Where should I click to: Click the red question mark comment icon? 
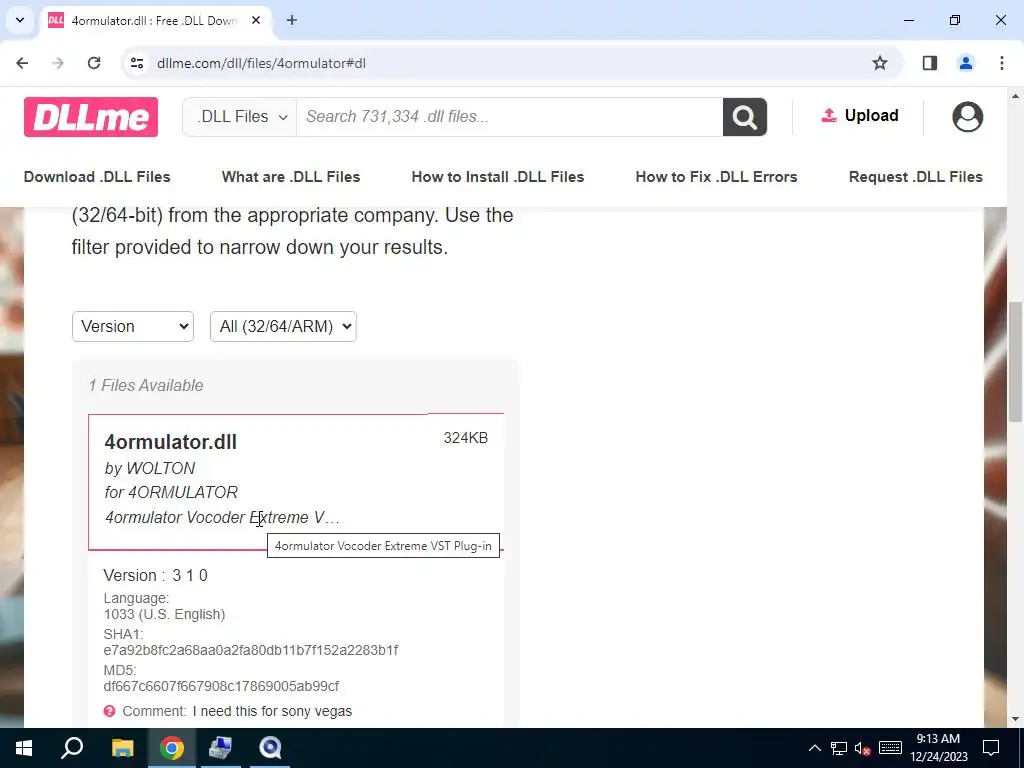point(110,711)
